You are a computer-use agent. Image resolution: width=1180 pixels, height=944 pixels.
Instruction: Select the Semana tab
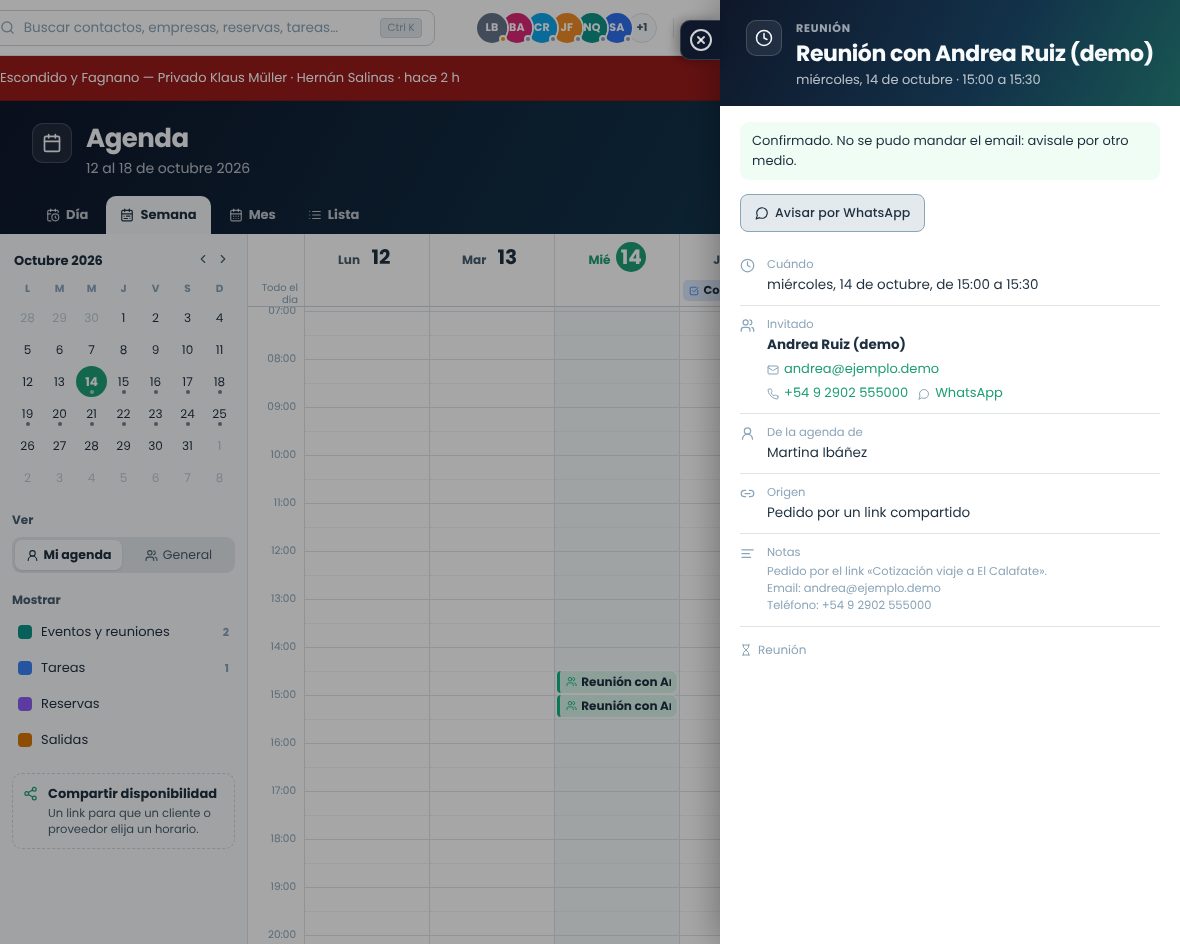[x=159, y=215]
